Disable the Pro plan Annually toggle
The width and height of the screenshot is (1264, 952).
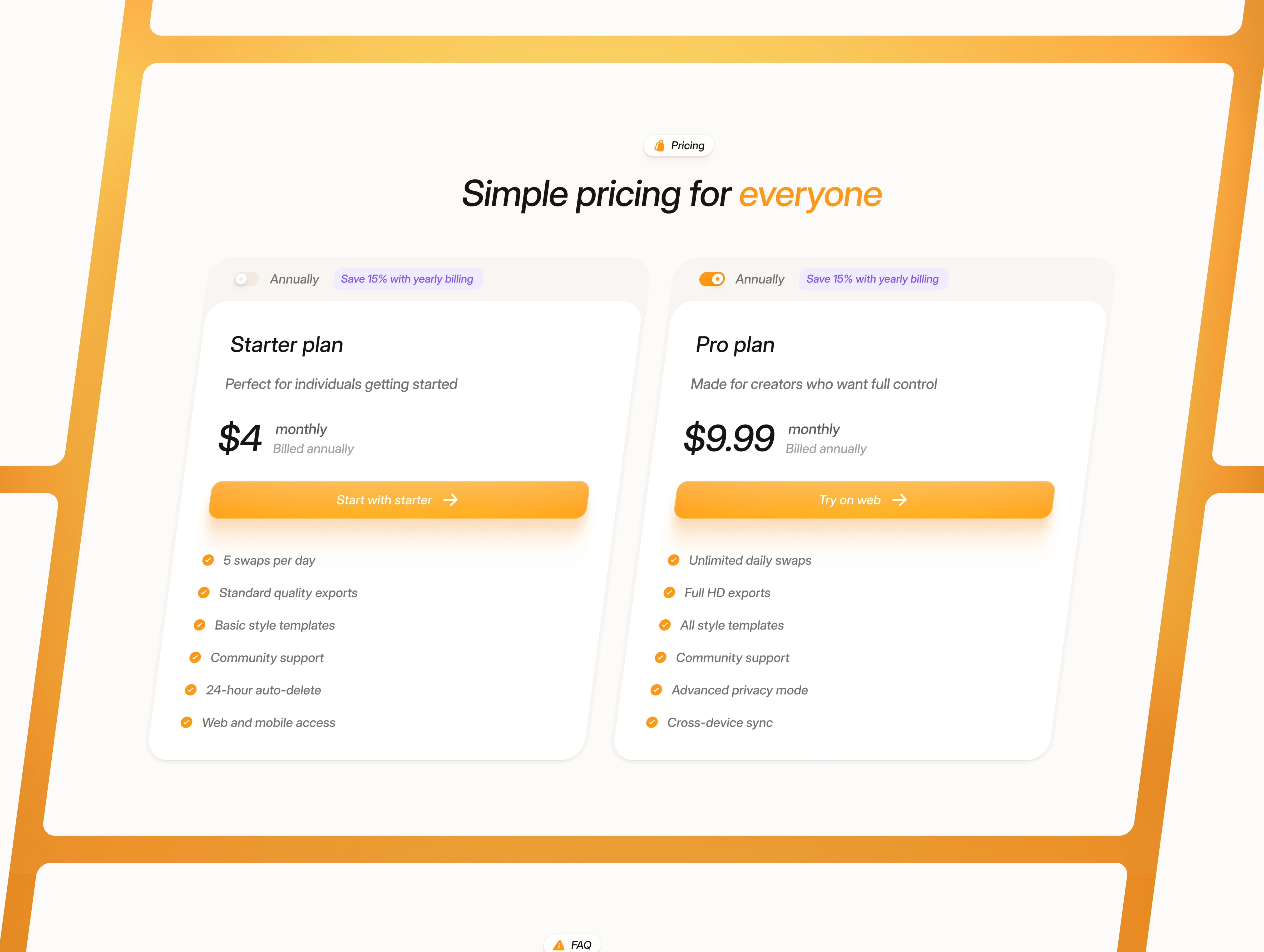pos(712,279)
